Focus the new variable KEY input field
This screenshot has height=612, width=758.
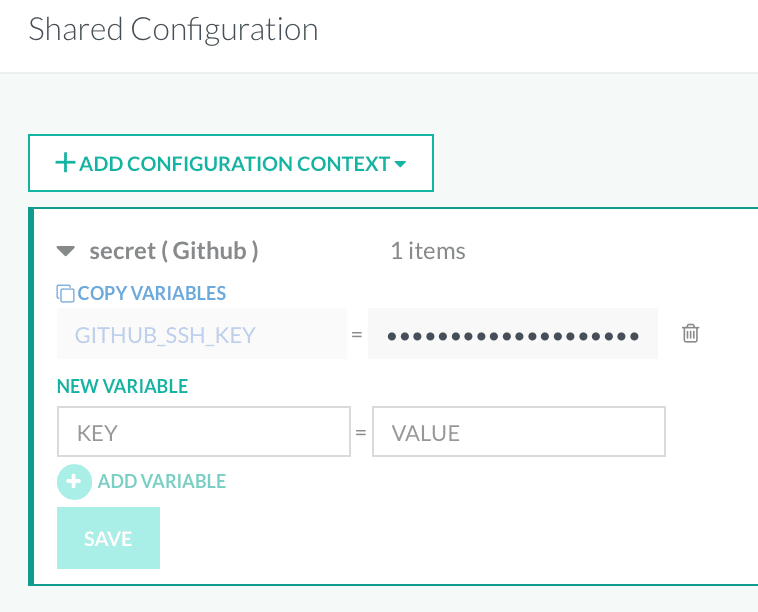[x=204, y=432]
